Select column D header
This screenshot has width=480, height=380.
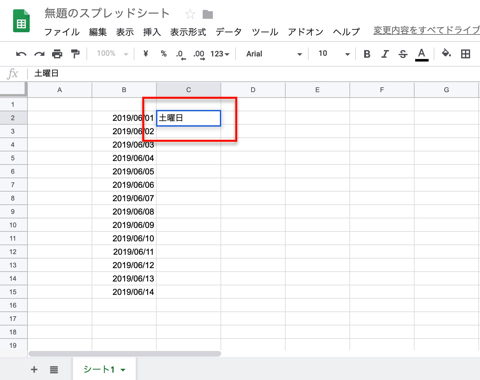point(253,90)
